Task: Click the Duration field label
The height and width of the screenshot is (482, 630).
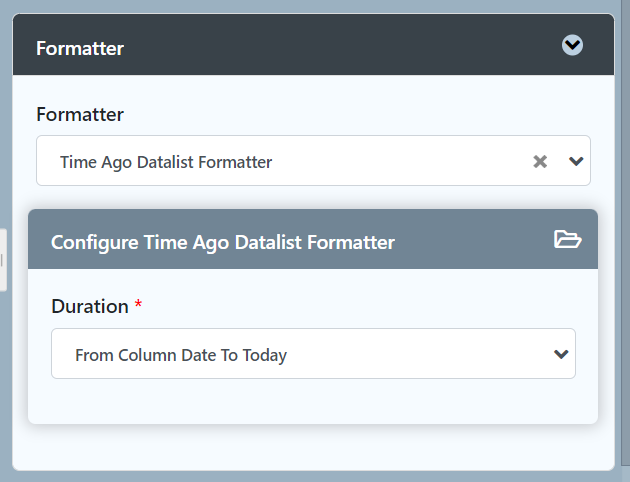Action: pyautogui.click(x=90, y=306)
